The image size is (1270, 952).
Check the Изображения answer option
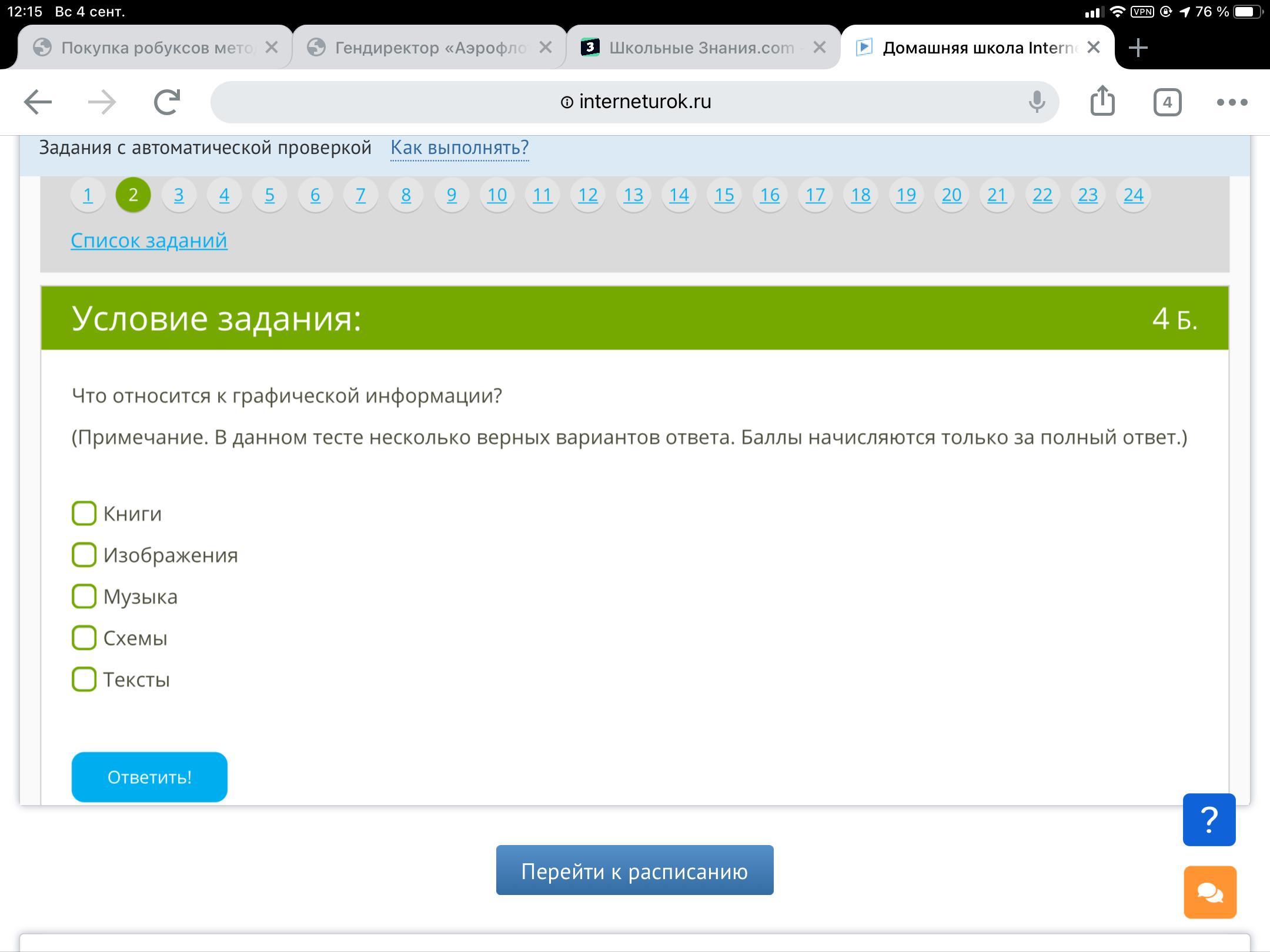[84, 555]
